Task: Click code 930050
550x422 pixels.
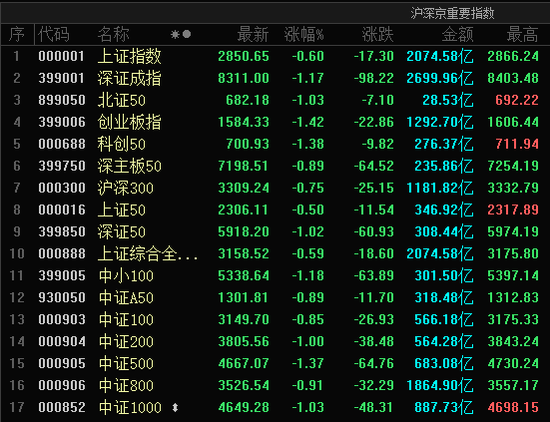Action: 62,297
